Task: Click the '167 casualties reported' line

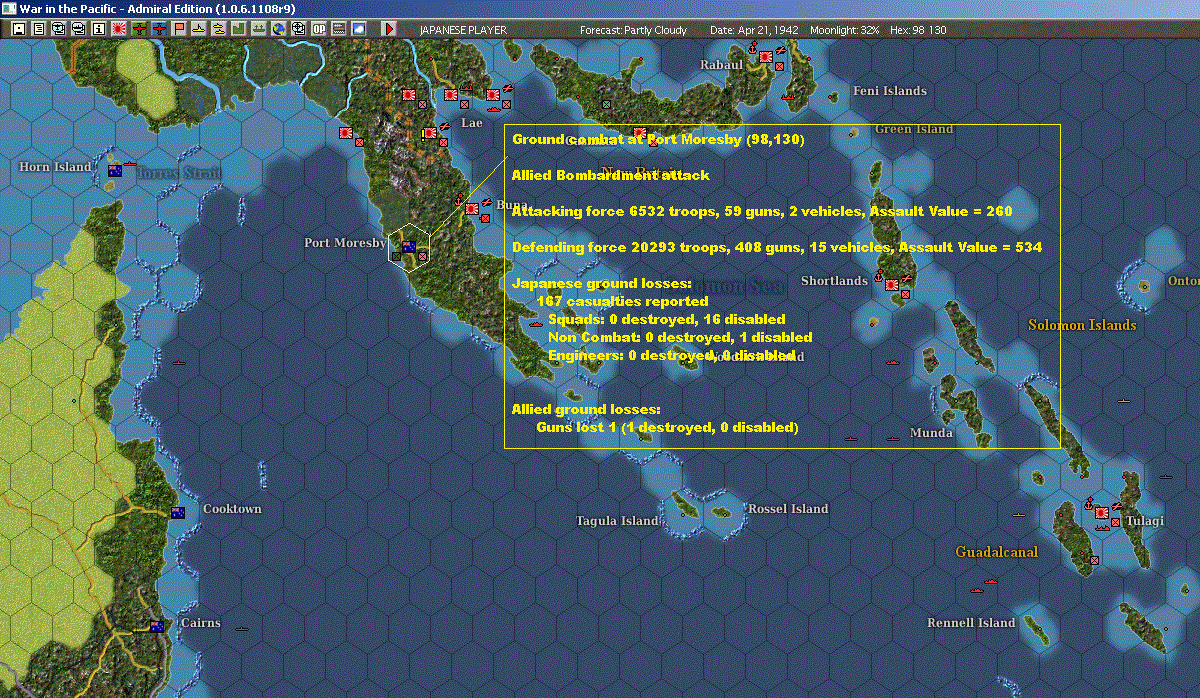Action: 622,301
